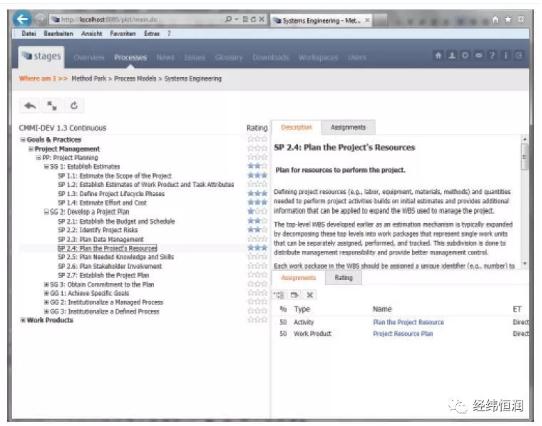Open the Project Resource Plan link

403,334
